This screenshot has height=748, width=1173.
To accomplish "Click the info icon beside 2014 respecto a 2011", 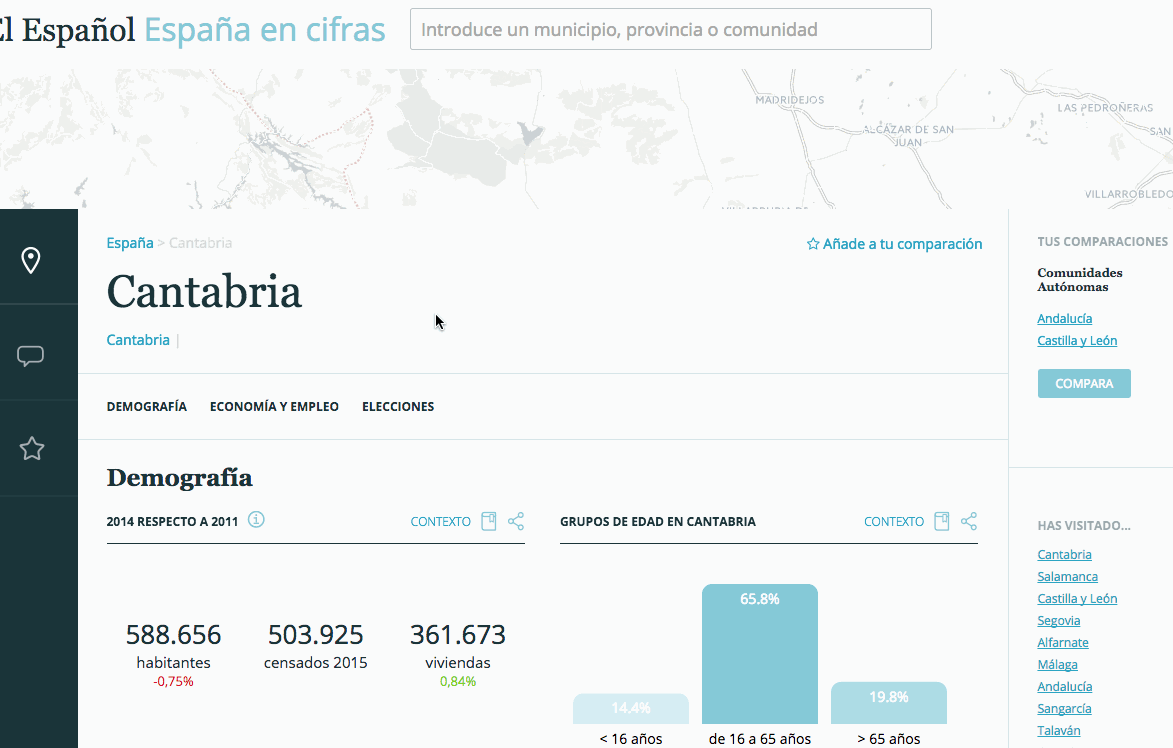I will pyautogui.click(x=256, y=519).
